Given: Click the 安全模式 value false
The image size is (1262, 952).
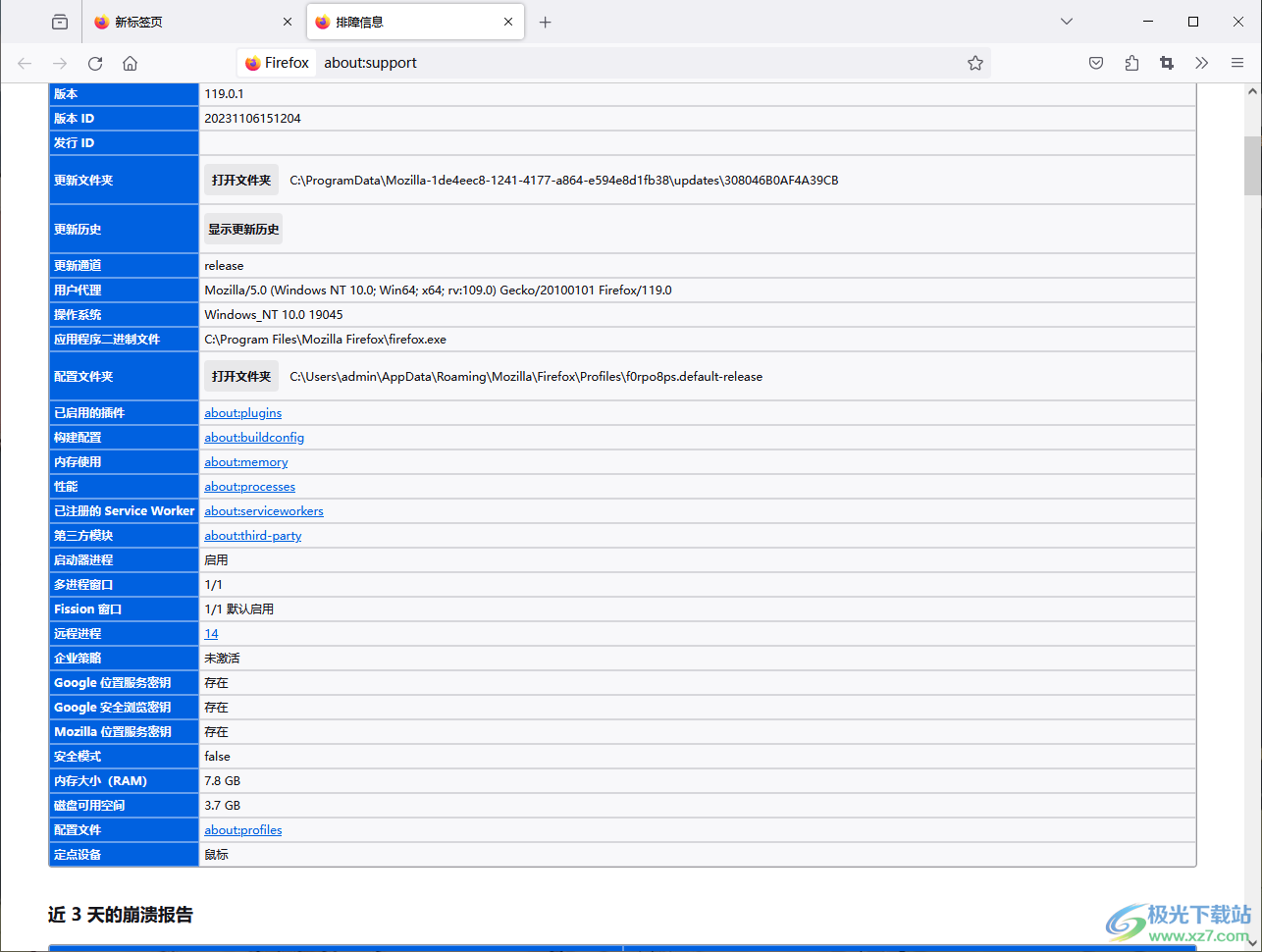Looking at the screenshot, I should click(217, 757).
